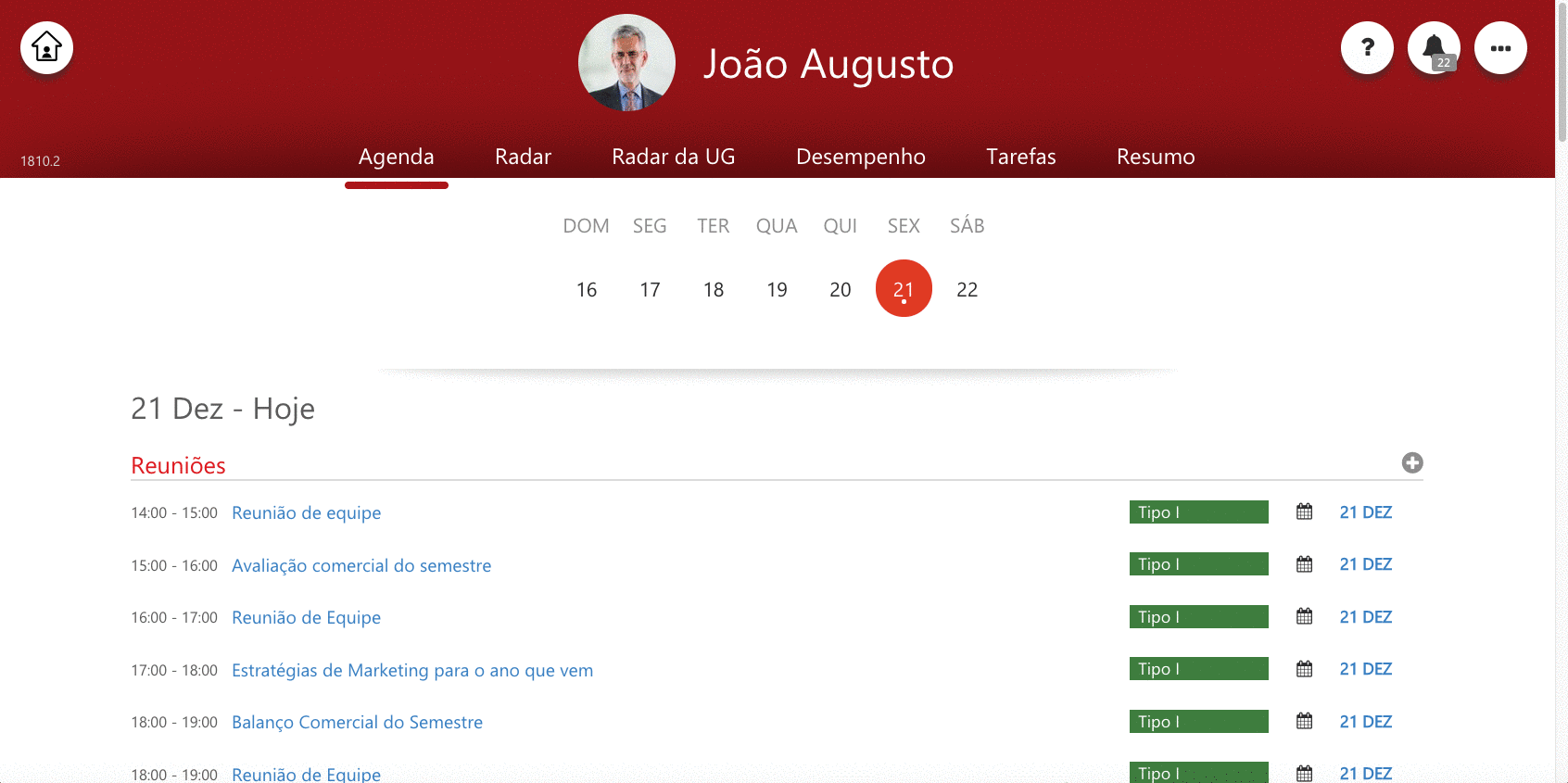Add a new meeting with plus icon
This screenshot has height=783, width=1568.
pyautogui.click(x=1412, y=462)
